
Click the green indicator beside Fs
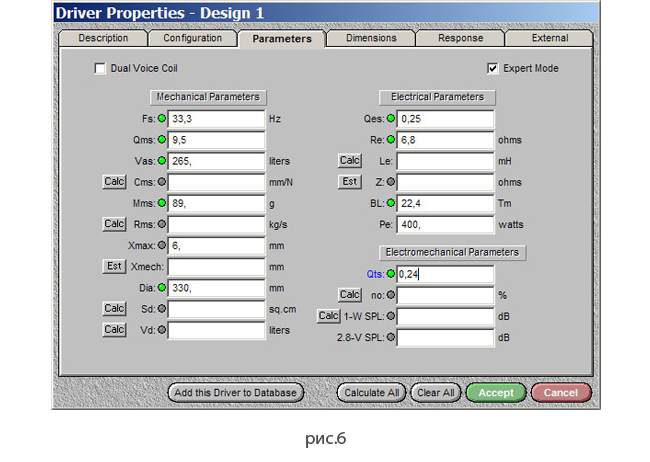click(x=162, y=119)
